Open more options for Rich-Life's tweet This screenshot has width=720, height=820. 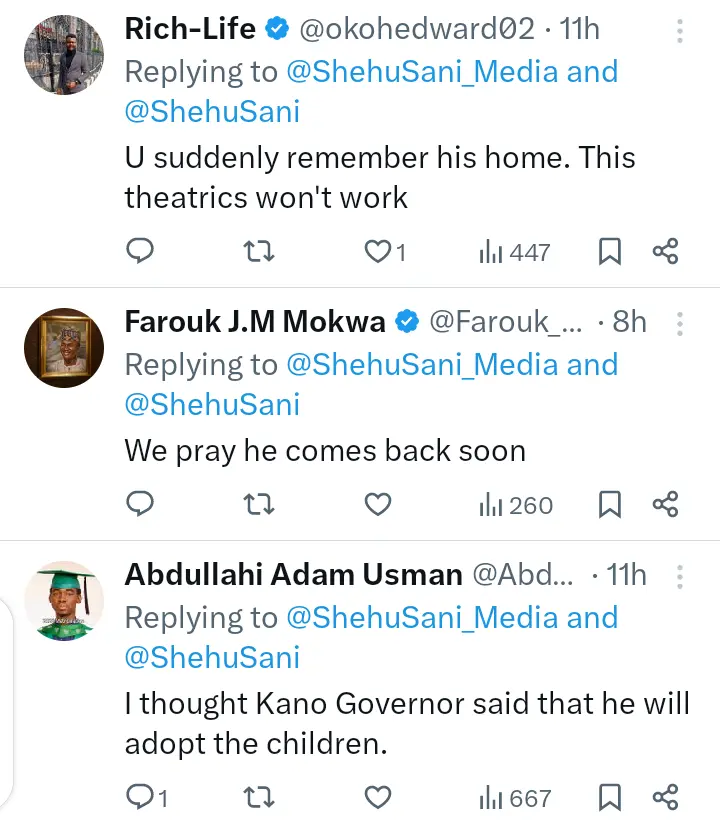coord(680,31)
